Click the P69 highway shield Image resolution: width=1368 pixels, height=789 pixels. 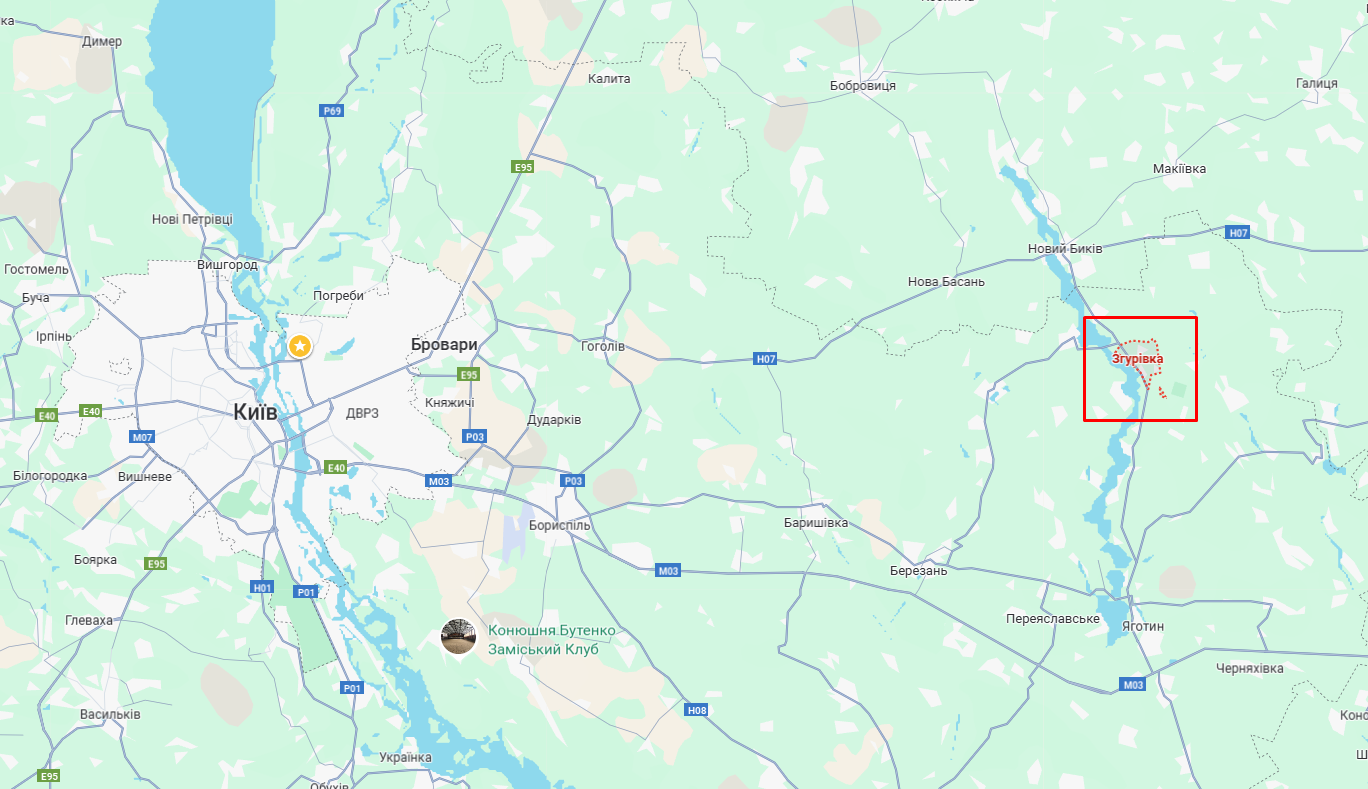pos(332,110)
